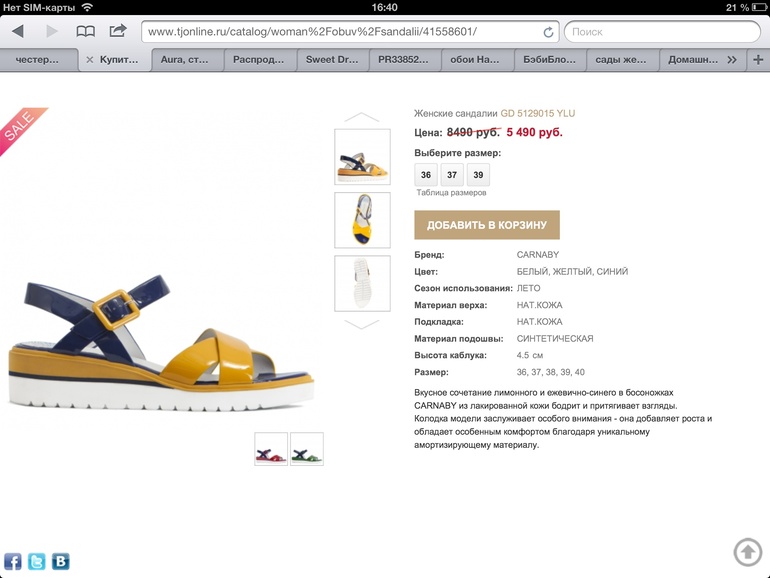Click ДОБАВИТЬ В КОРЗИНУ button
770x578 pixels.
coord(487,225)
